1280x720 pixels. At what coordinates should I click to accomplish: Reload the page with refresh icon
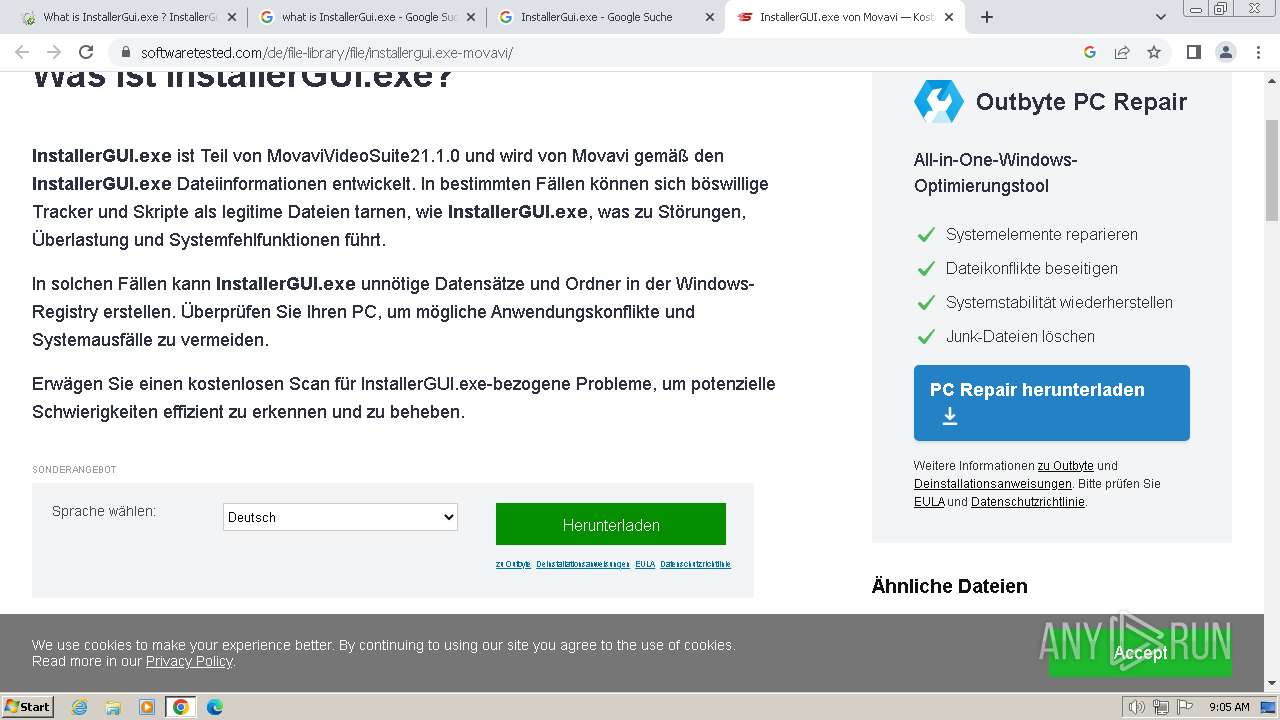coord(86,52)
